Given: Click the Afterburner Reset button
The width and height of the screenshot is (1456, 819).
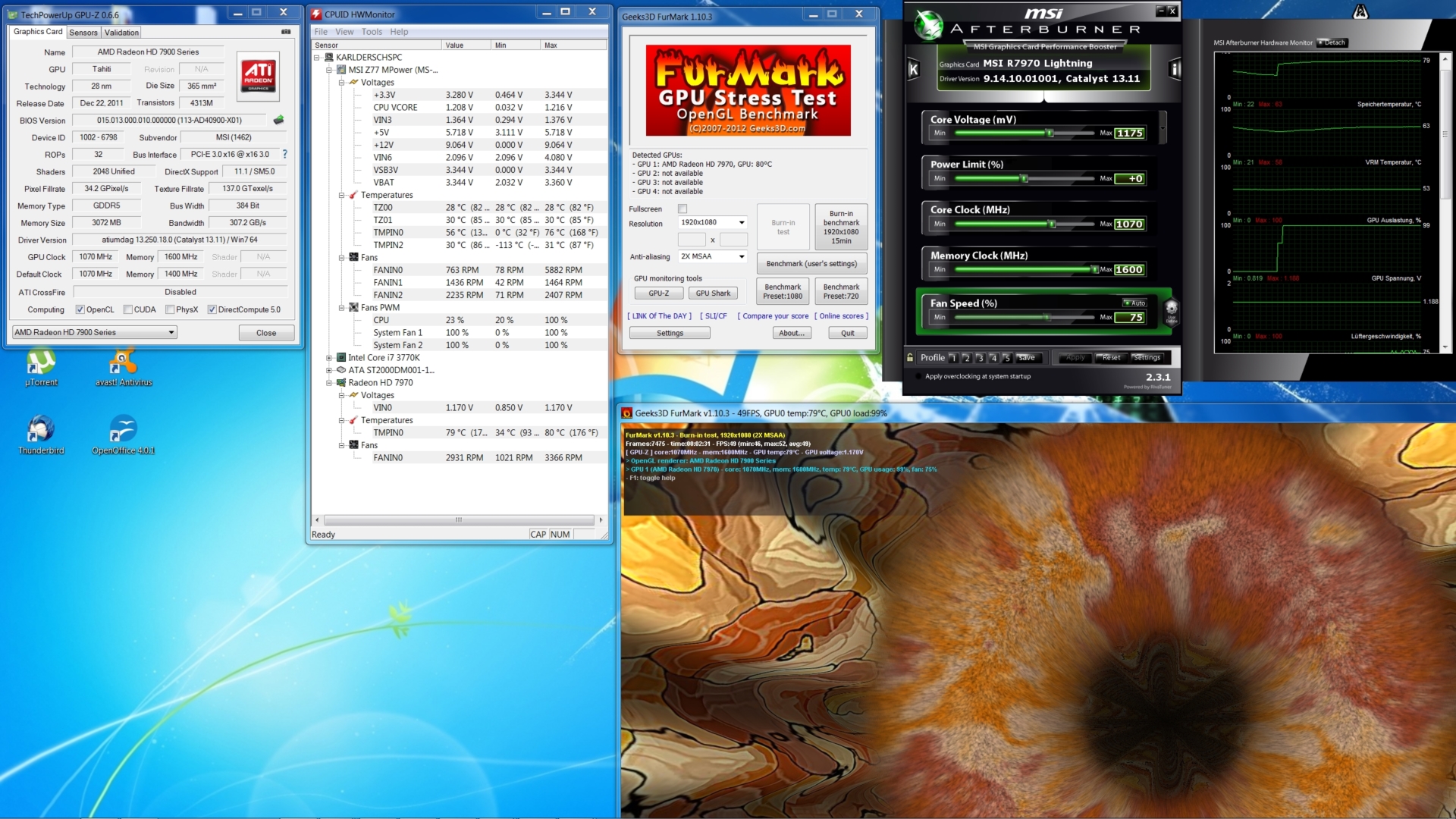Looking at the screenshot, I should click(x=1111, y=358).
